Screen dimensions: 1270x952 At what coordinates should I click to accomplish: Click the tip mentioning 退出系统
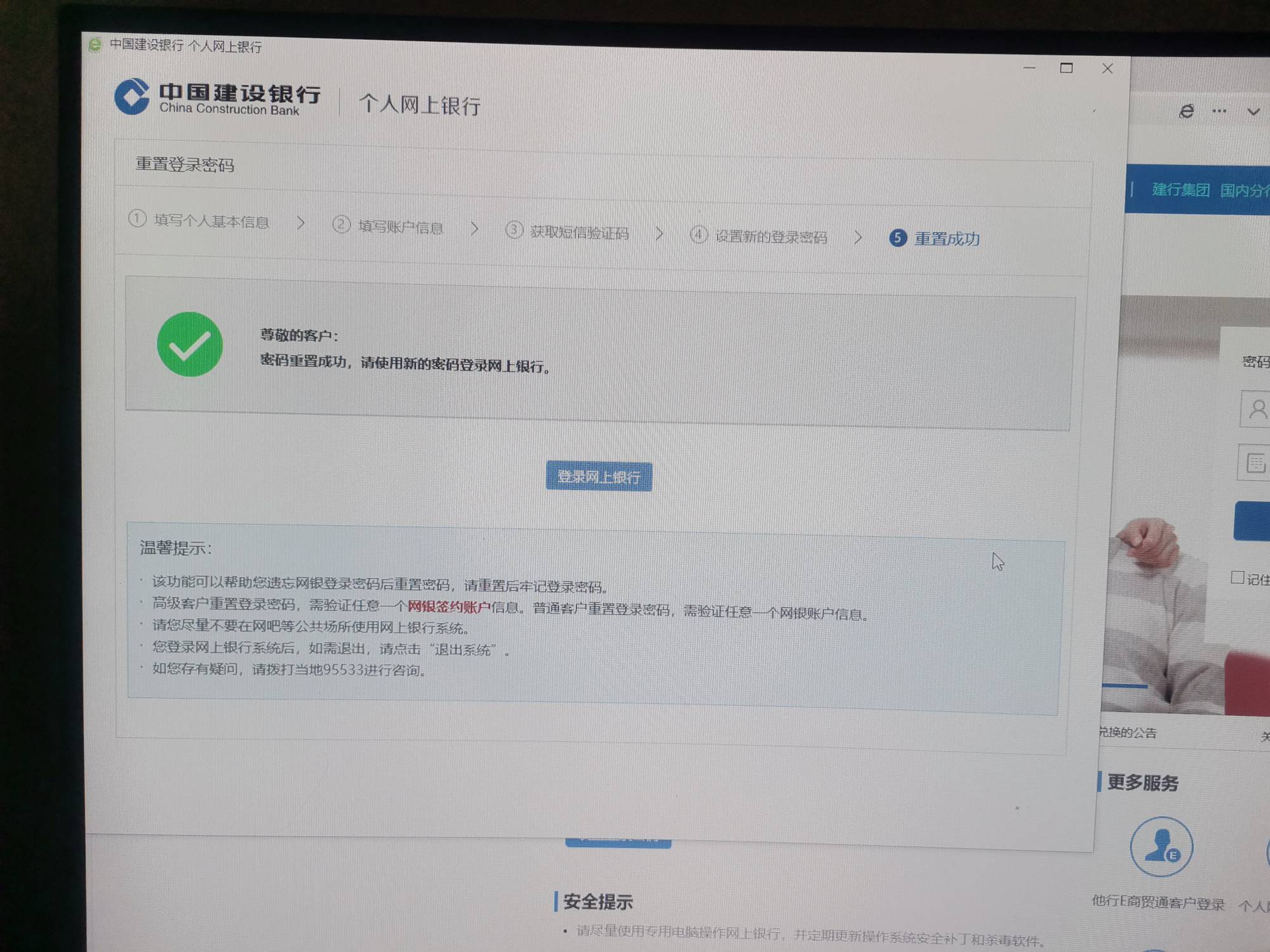pos(331,649)
